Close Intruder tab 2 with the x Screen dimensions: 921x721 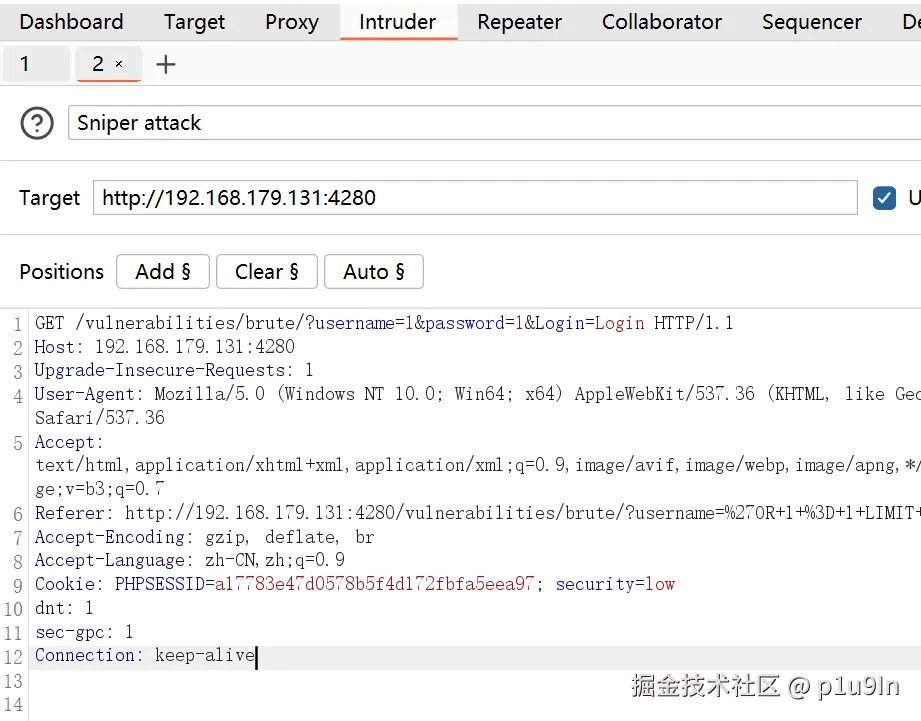pos(119,63)
